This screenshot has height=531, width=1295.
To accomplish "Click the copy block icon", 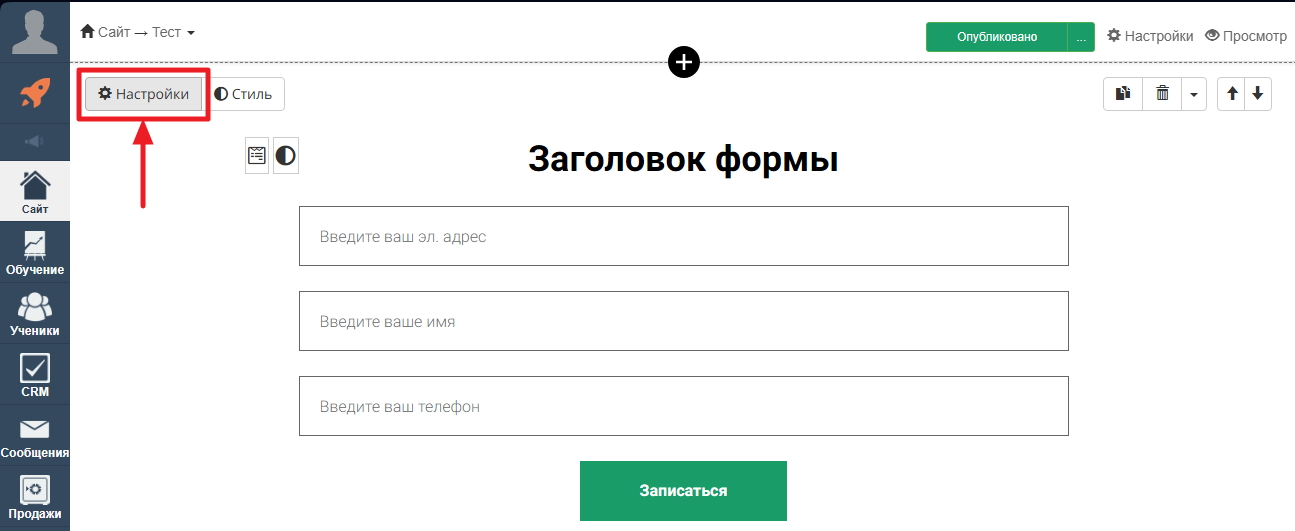I will 1124,94.
